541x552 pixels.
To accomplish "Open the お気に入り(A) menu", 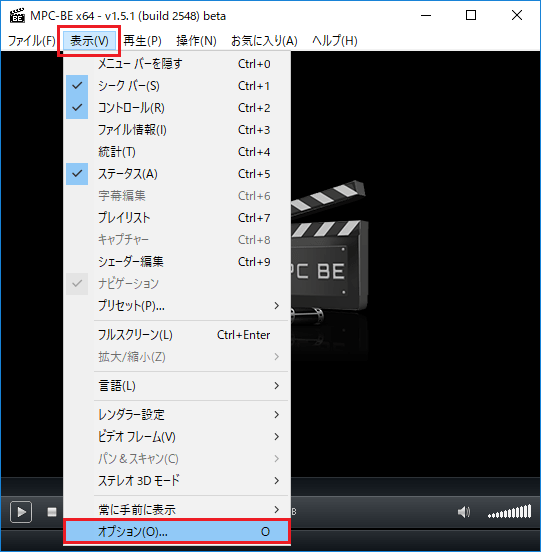I will click(264, 41).
